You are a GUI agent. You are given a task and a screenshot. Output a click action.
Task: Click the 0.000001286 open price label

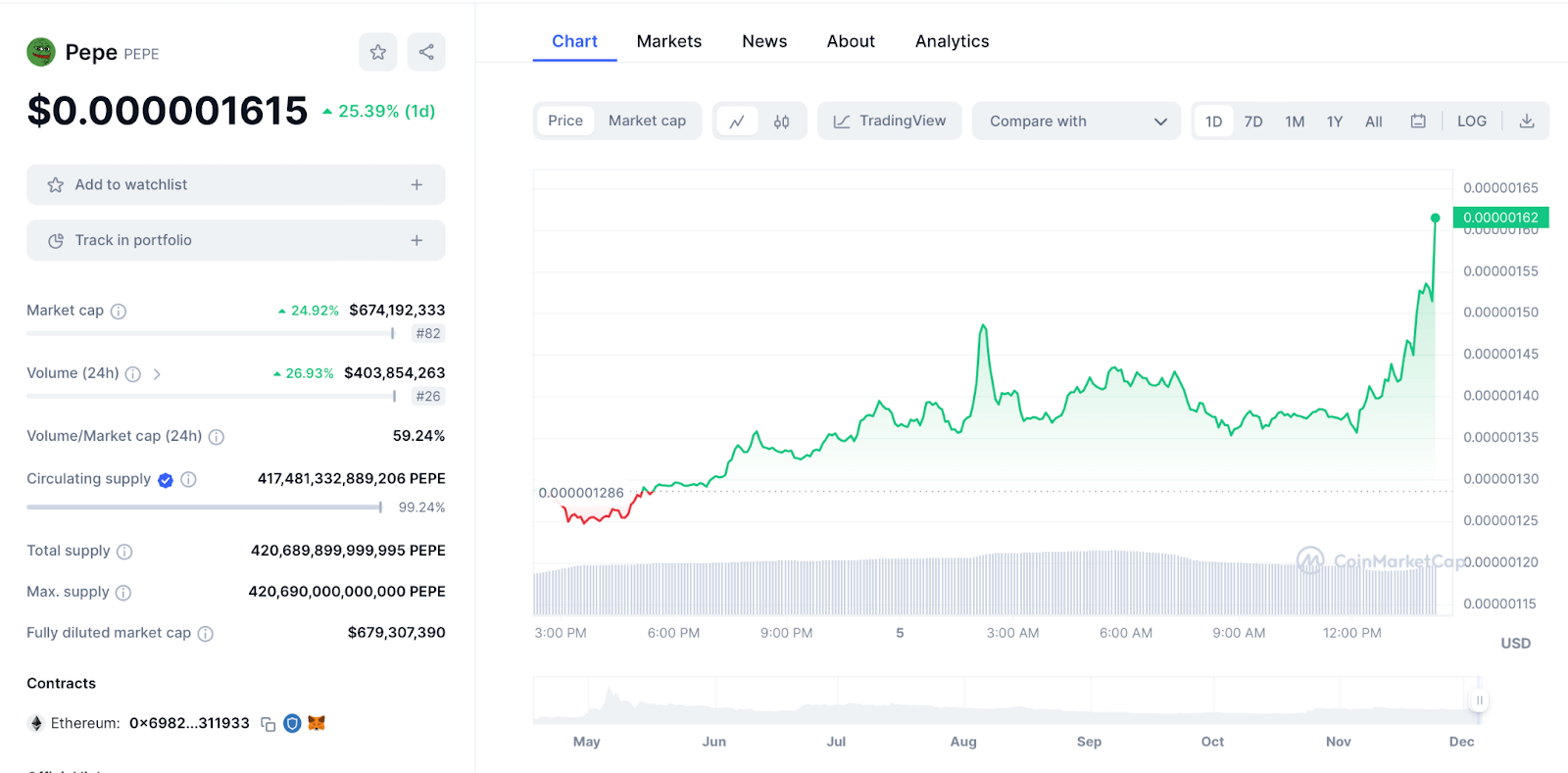coord(581,493)
